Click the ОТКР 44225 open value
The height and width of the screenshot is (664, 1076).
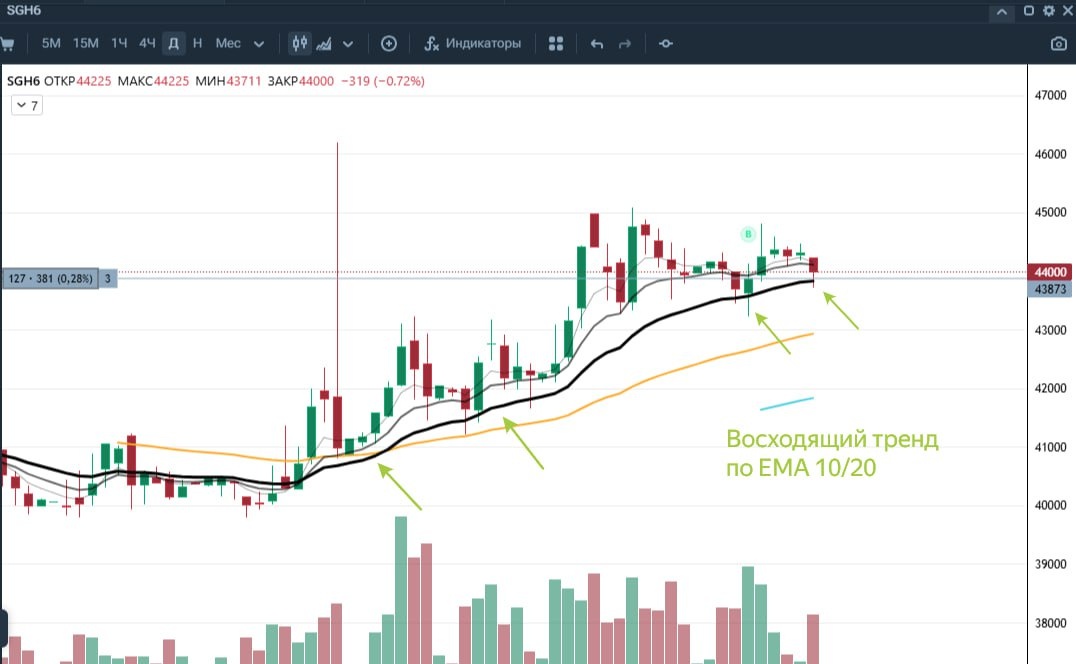(x=78, y=81)
